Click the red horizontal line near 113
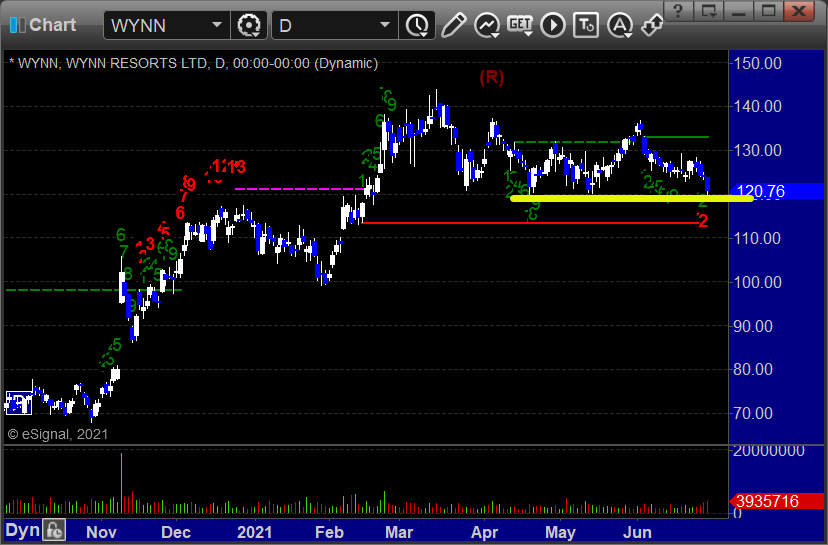Viewport: 828px width, 545px height. tap(530, 223)
